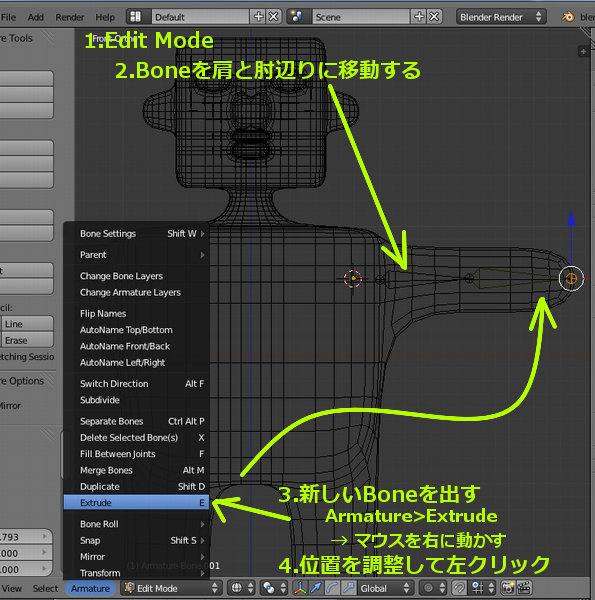Screen dimensions: 595x600
Task: Delete the current Scene
Action: click(434, 17)
